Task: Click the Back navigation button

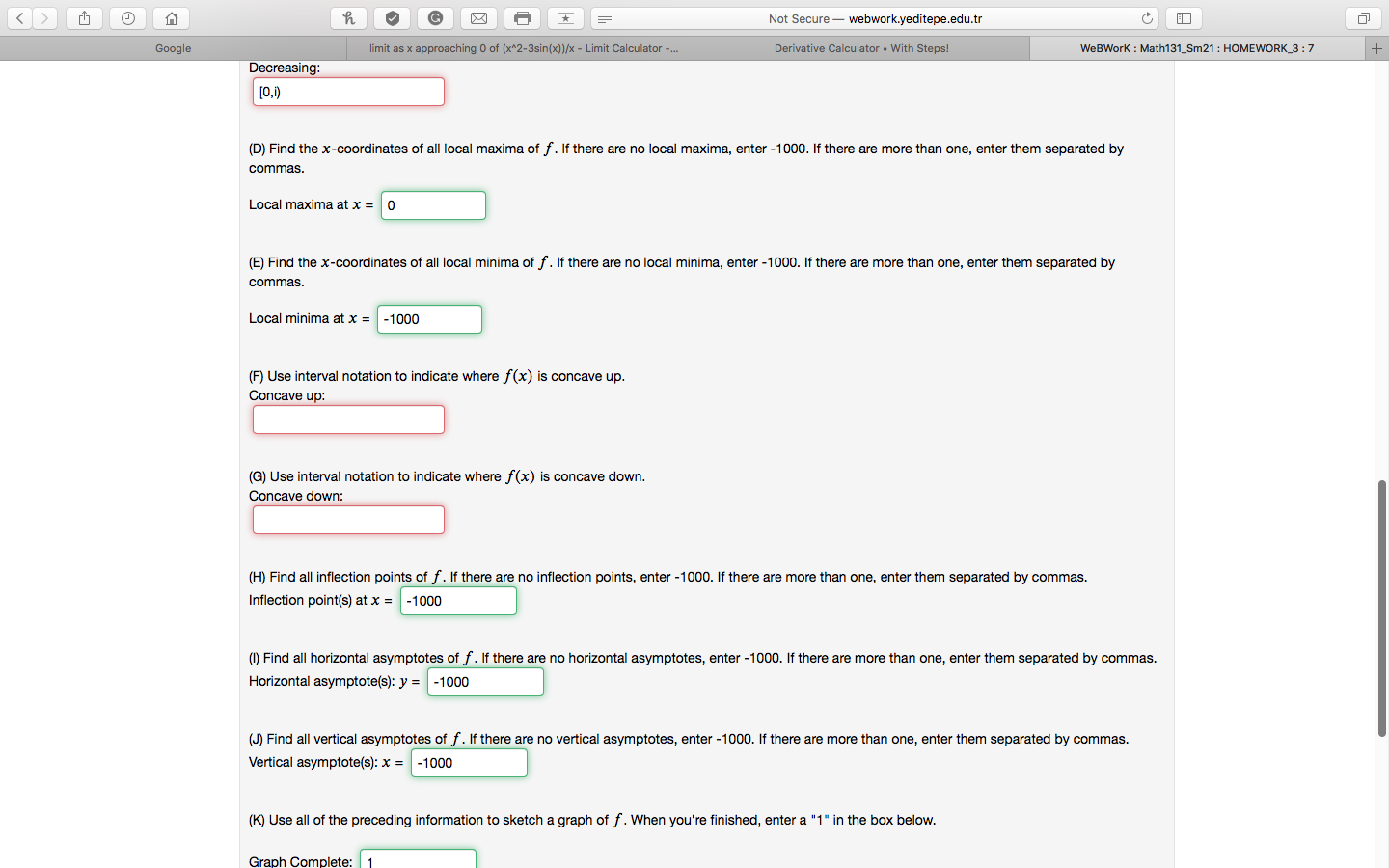Action: click(x=18, y=17)
